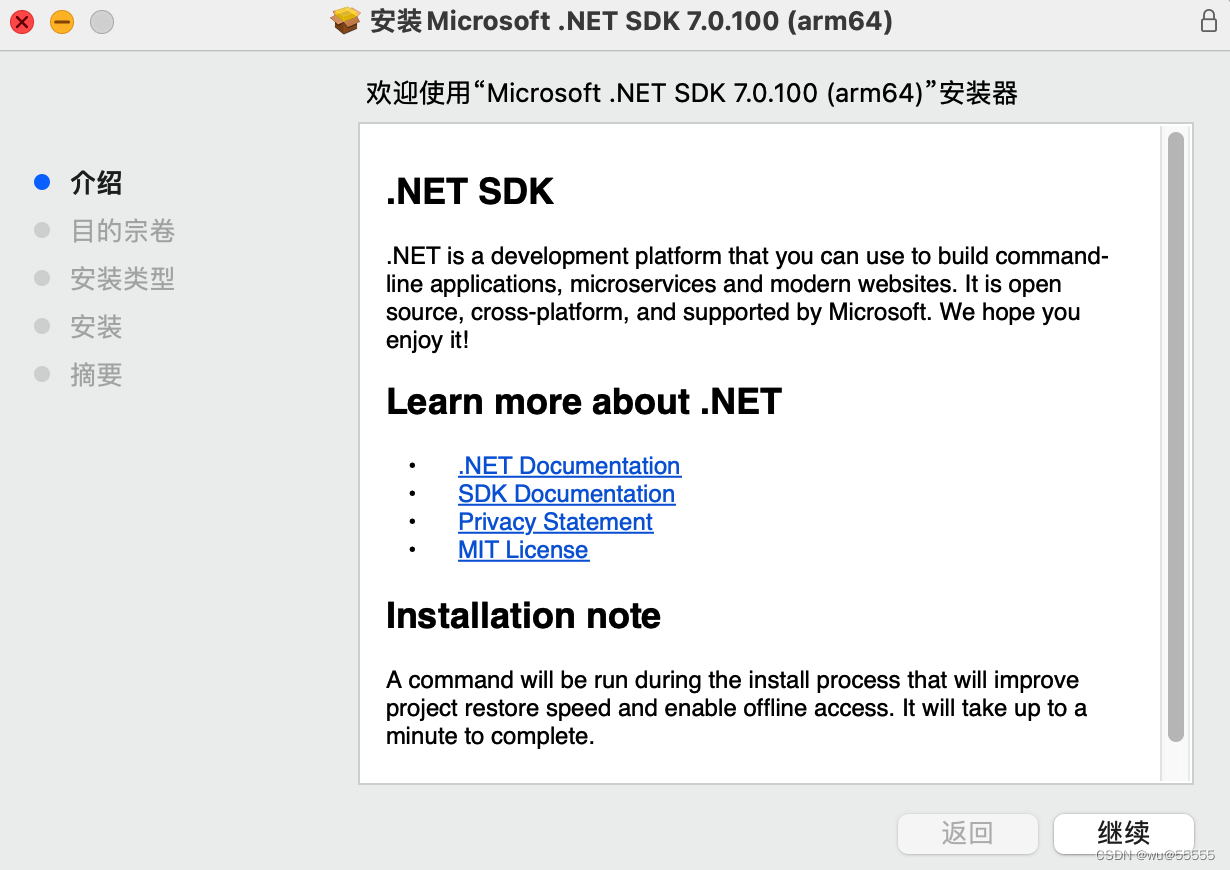
Task: Click the installer package box icon
Action: click(x=346, y=21)
